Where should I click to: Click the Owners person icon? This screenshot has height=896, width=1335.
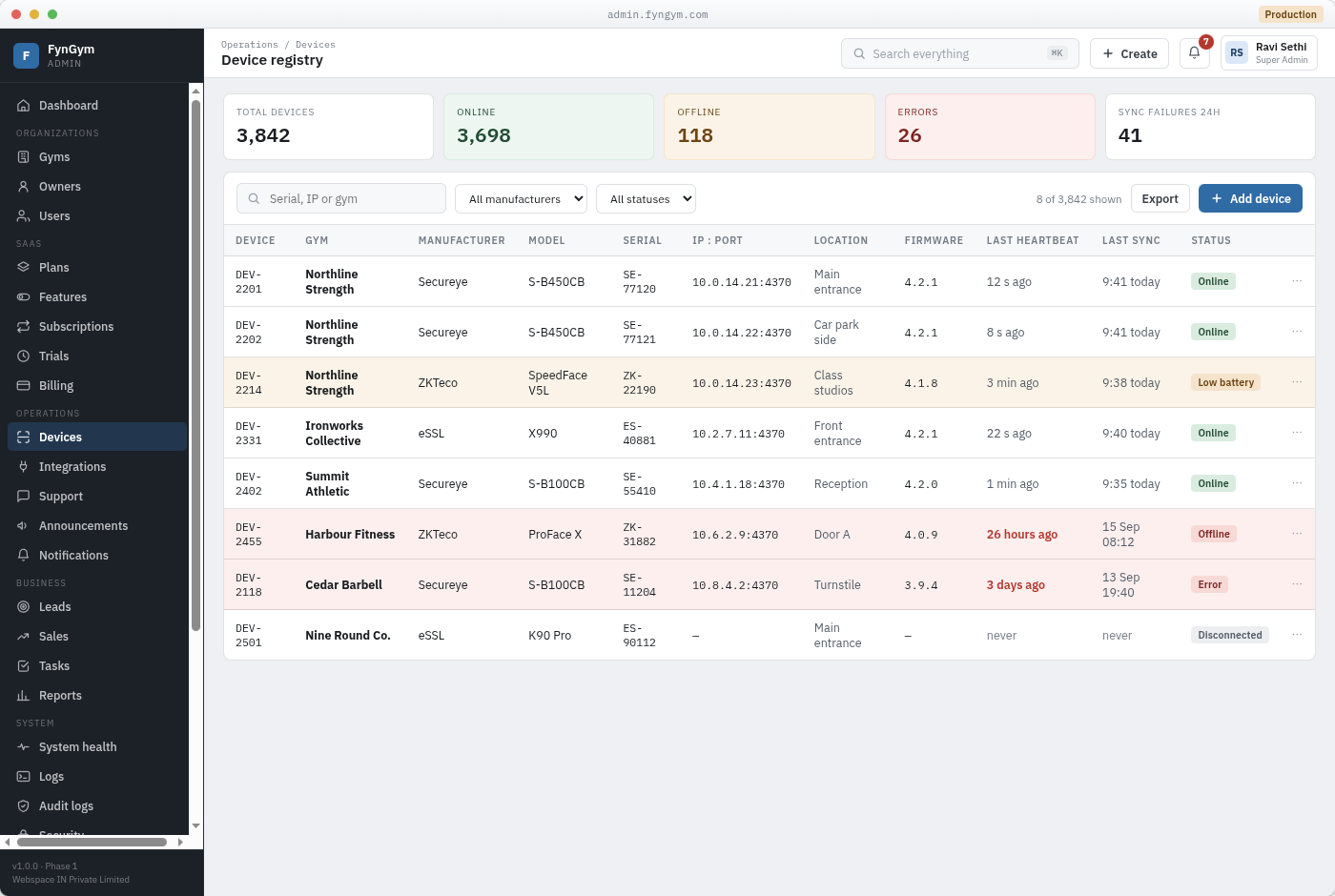coord(24,187)
